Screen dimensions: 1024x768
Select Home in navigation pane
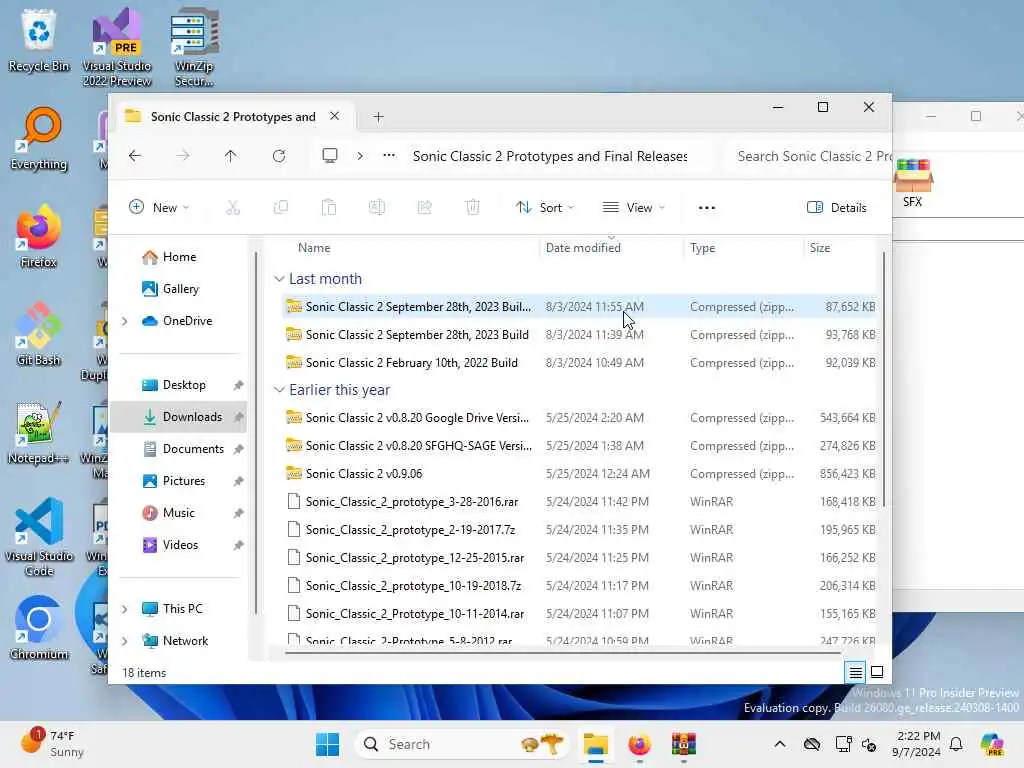[x=178, y=257]
